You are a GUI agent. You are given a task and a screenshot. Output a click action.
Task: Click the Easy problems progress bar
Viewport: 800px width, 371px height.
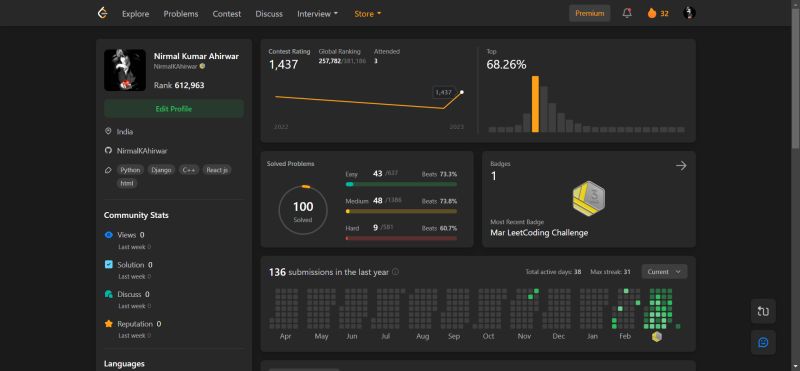point(401,184)
